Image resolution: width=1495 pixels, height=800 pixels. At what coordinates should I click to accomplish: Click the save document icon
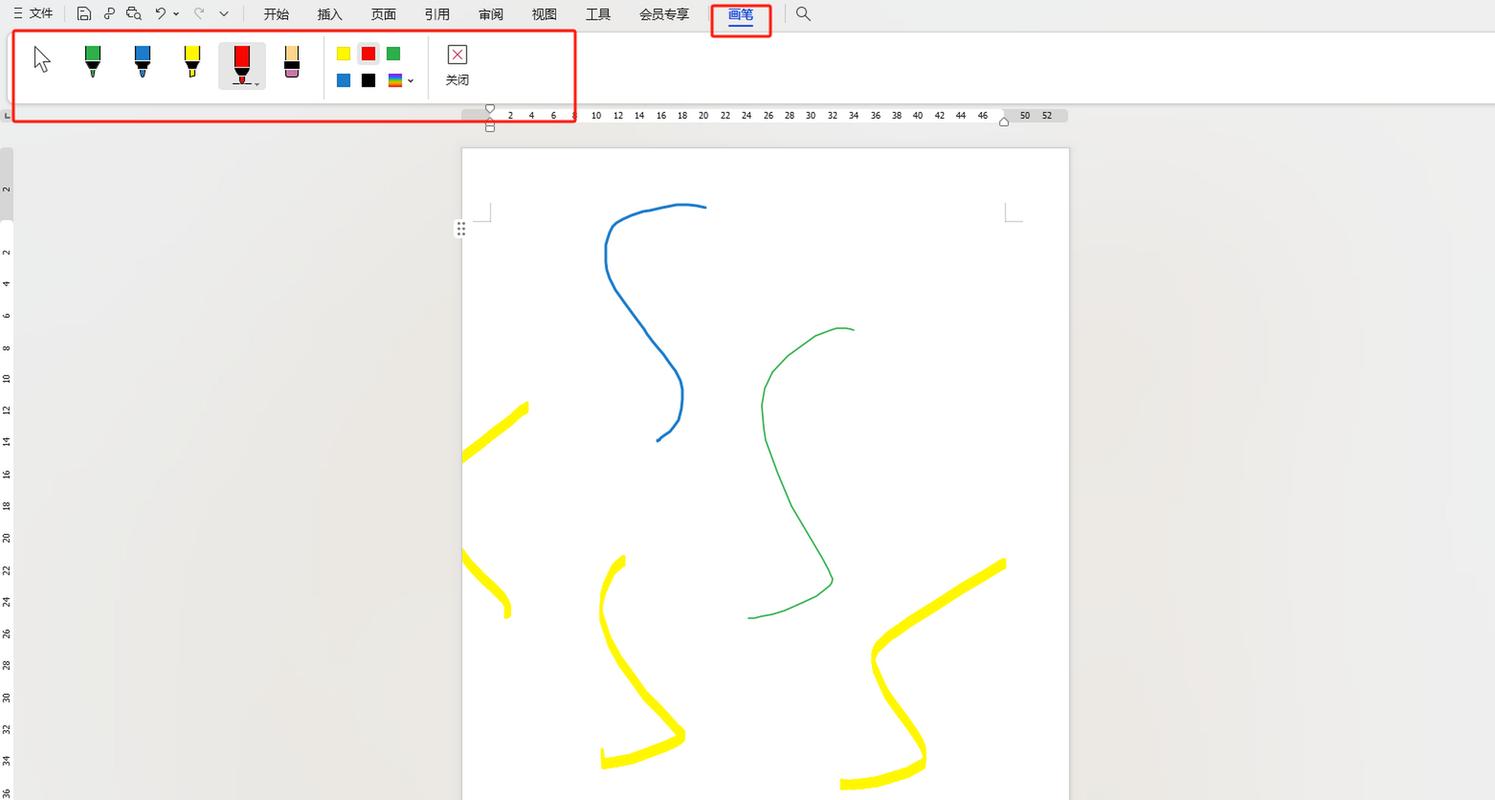[84, 14]
